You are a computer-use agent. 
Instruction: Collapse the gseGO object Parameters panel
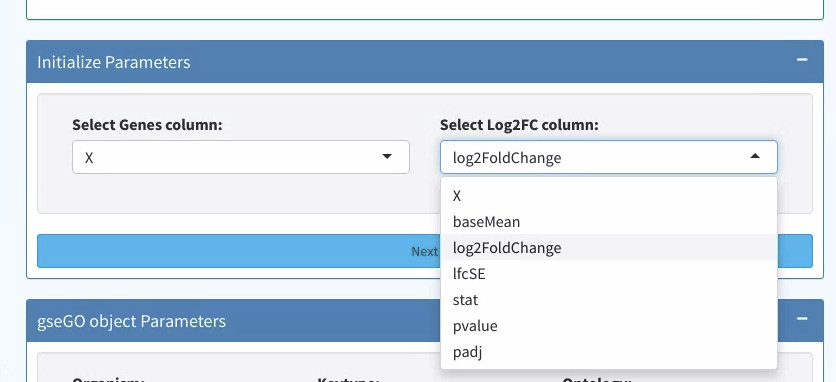(x=802, y=319)
